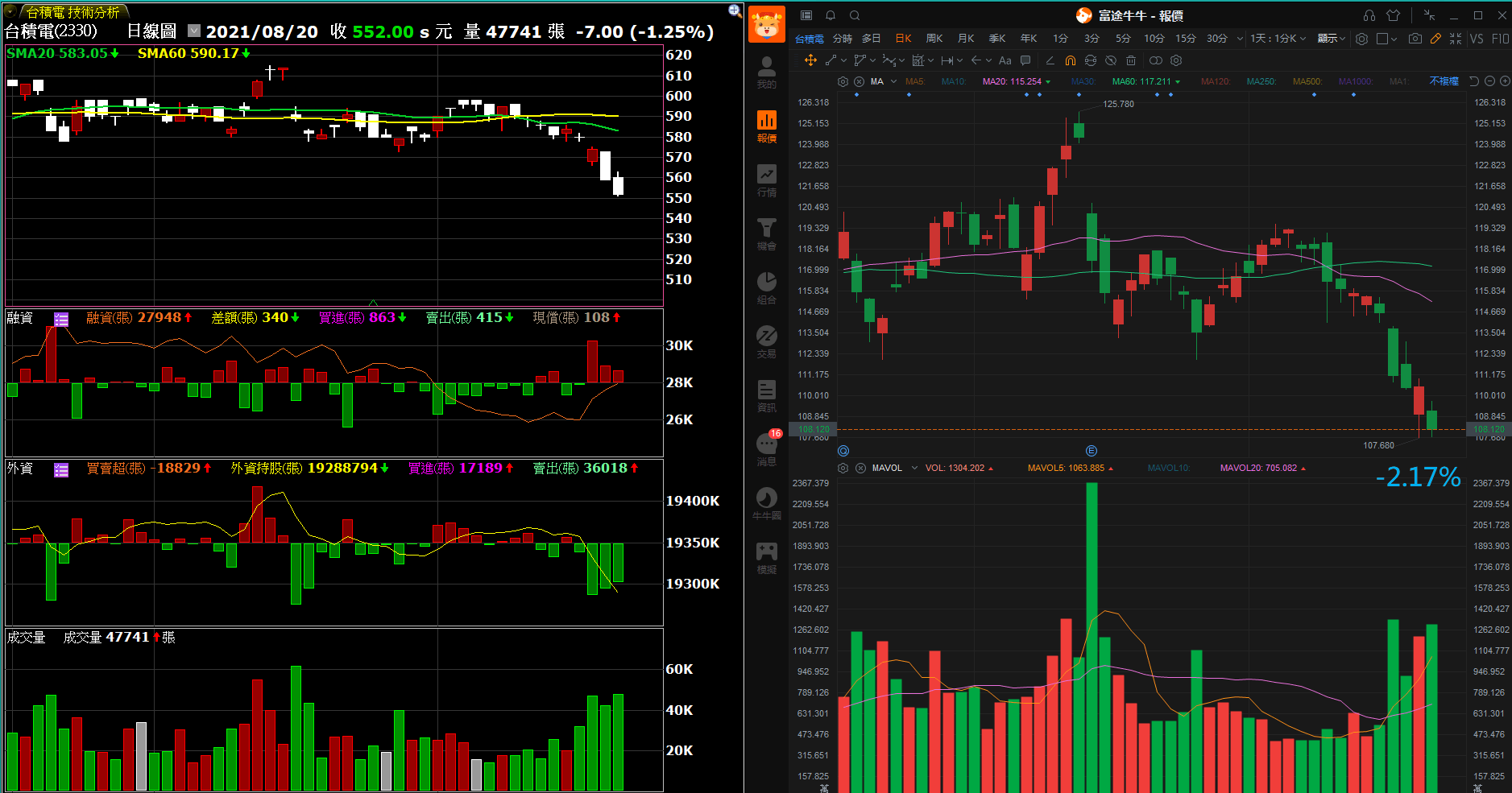Click the layout panel icon in Futu title bar

[x=806, y=15]
